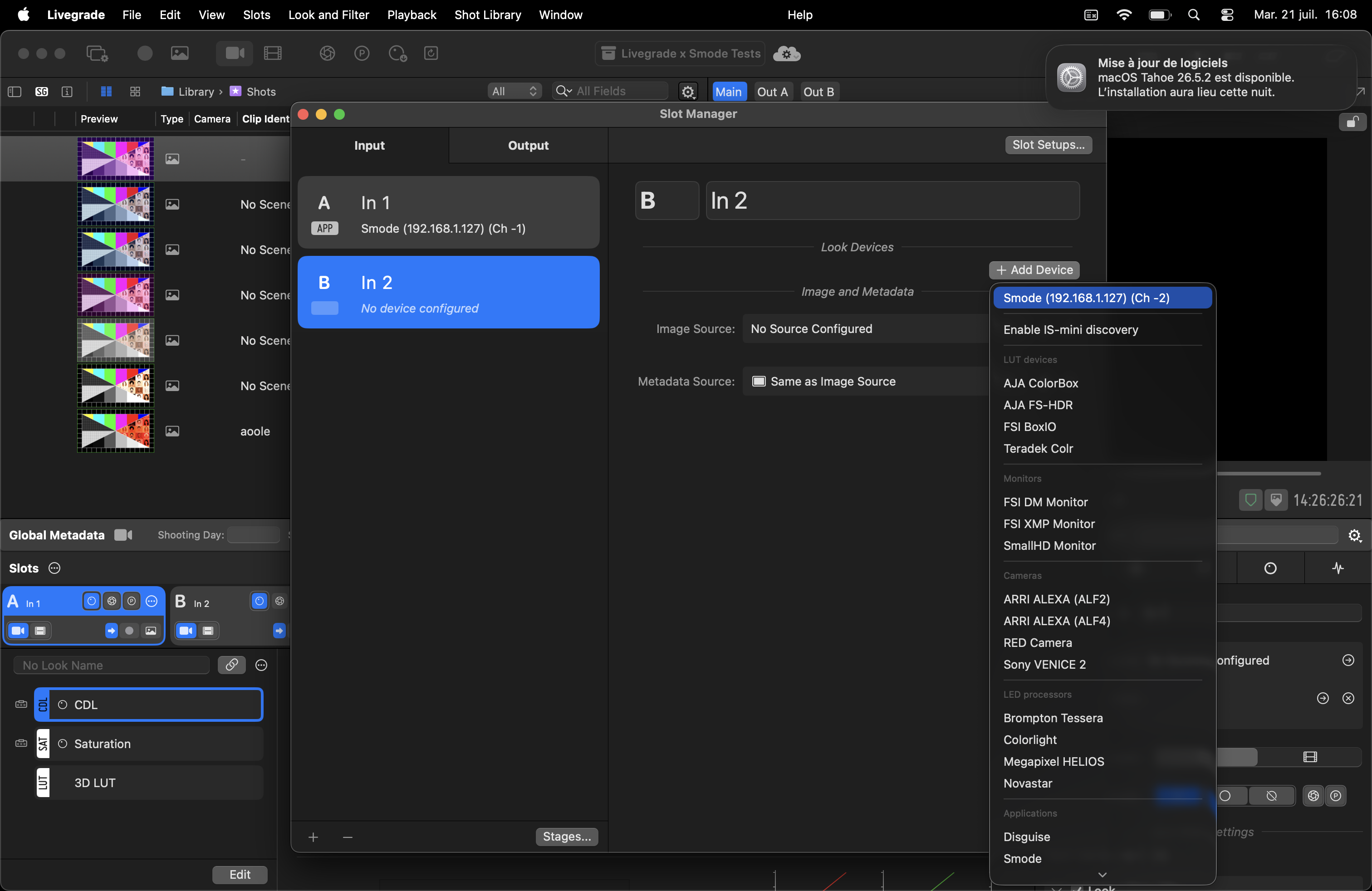The width and height of the screenshot is (1372, 891).
Task: Toggle the Saturation node enable circle
Action: coord(63,744)
